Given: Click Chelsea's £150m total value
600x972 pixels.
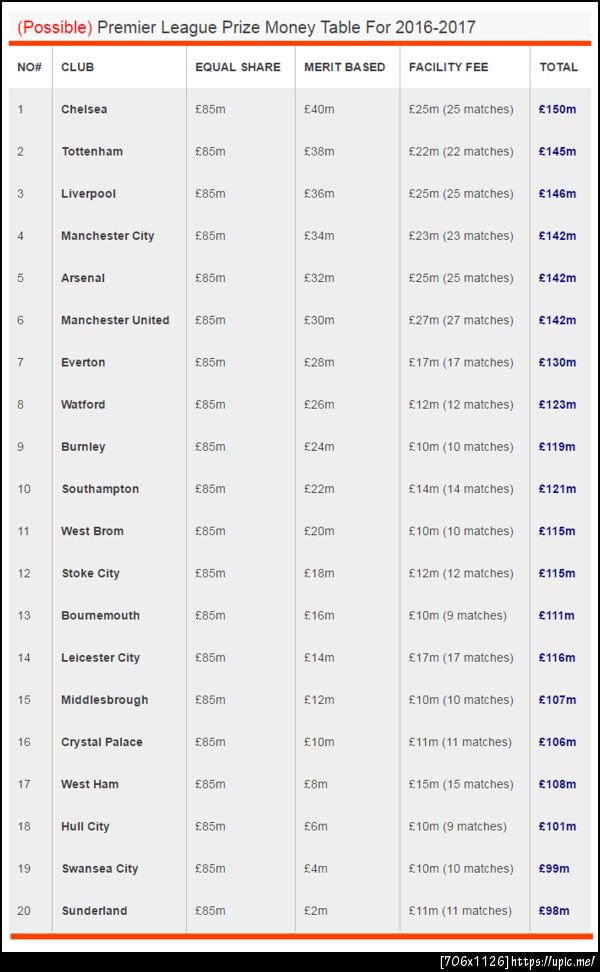Looking at the screenshot, I should pos(557,109).
